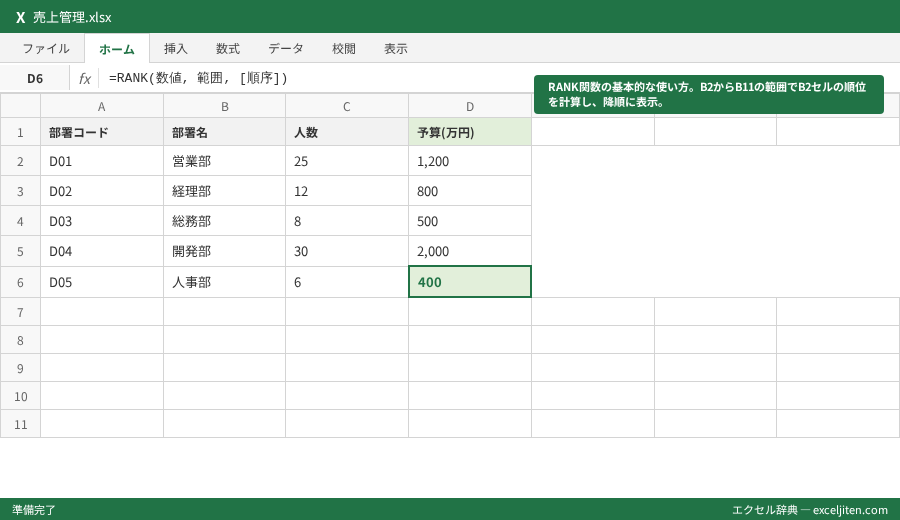Select the highlighted cell showing 400
The height and width of the screenshot is (520, 900).
pyautogui.click(x=470, y=282)
